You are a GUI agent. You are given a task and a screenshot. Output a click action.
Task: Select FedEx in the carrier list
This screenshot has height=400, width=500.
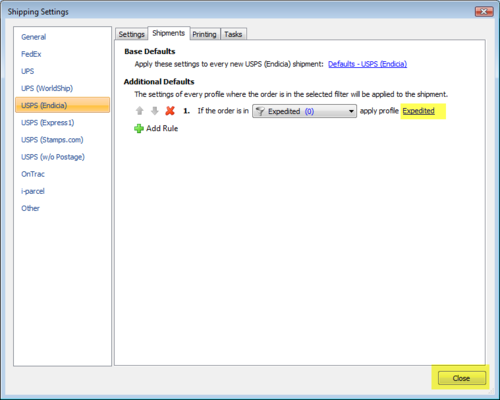(31, 54)
